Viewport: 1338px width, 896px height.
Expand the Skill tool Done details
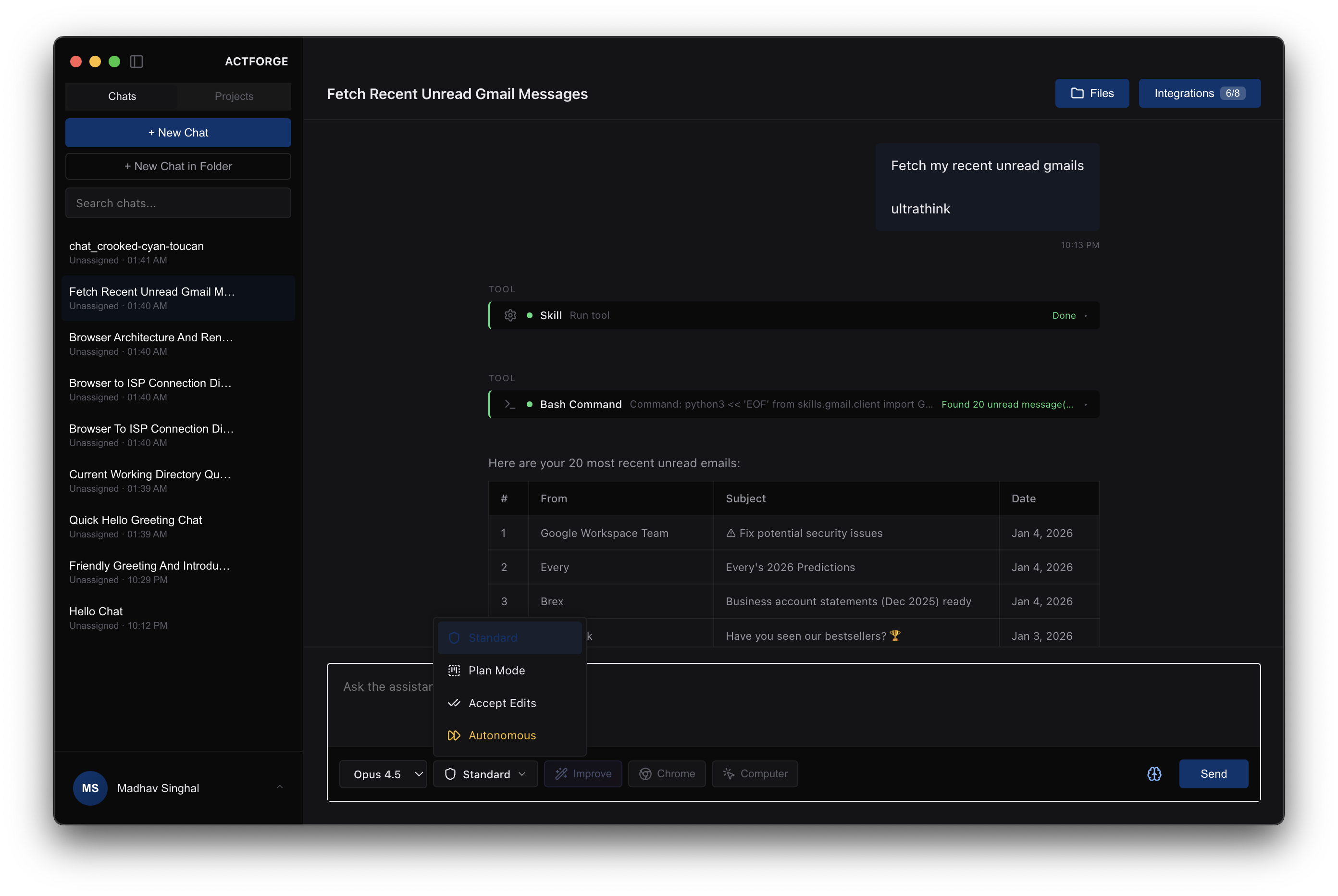click(1087, 315)
